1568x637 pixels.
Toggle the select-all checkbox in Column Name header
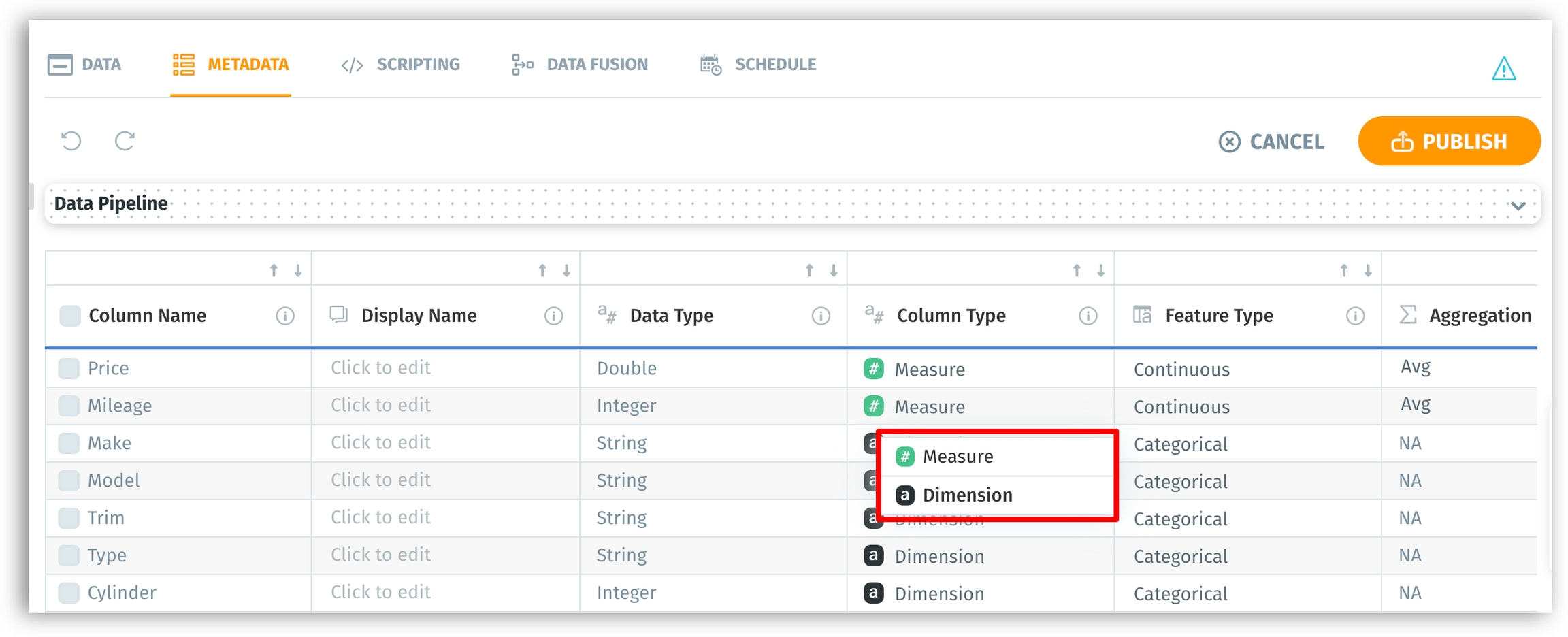coord(69,316)
